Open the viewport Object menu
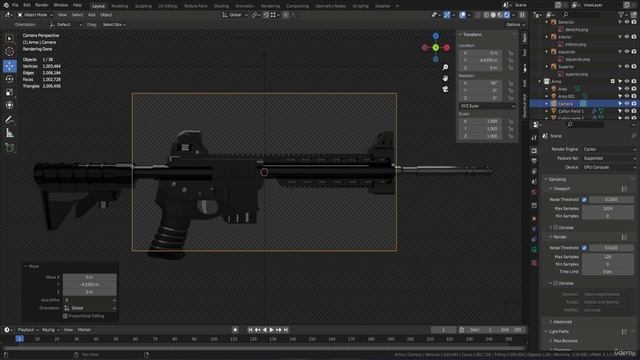Image resolution: width=640 pixels, height=360 pixels. (x=106, y=15)
